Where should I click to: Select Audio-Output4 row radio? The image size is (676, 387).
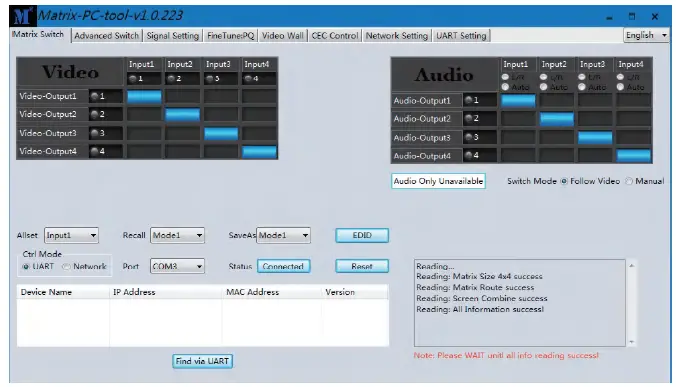pos(469,155)
